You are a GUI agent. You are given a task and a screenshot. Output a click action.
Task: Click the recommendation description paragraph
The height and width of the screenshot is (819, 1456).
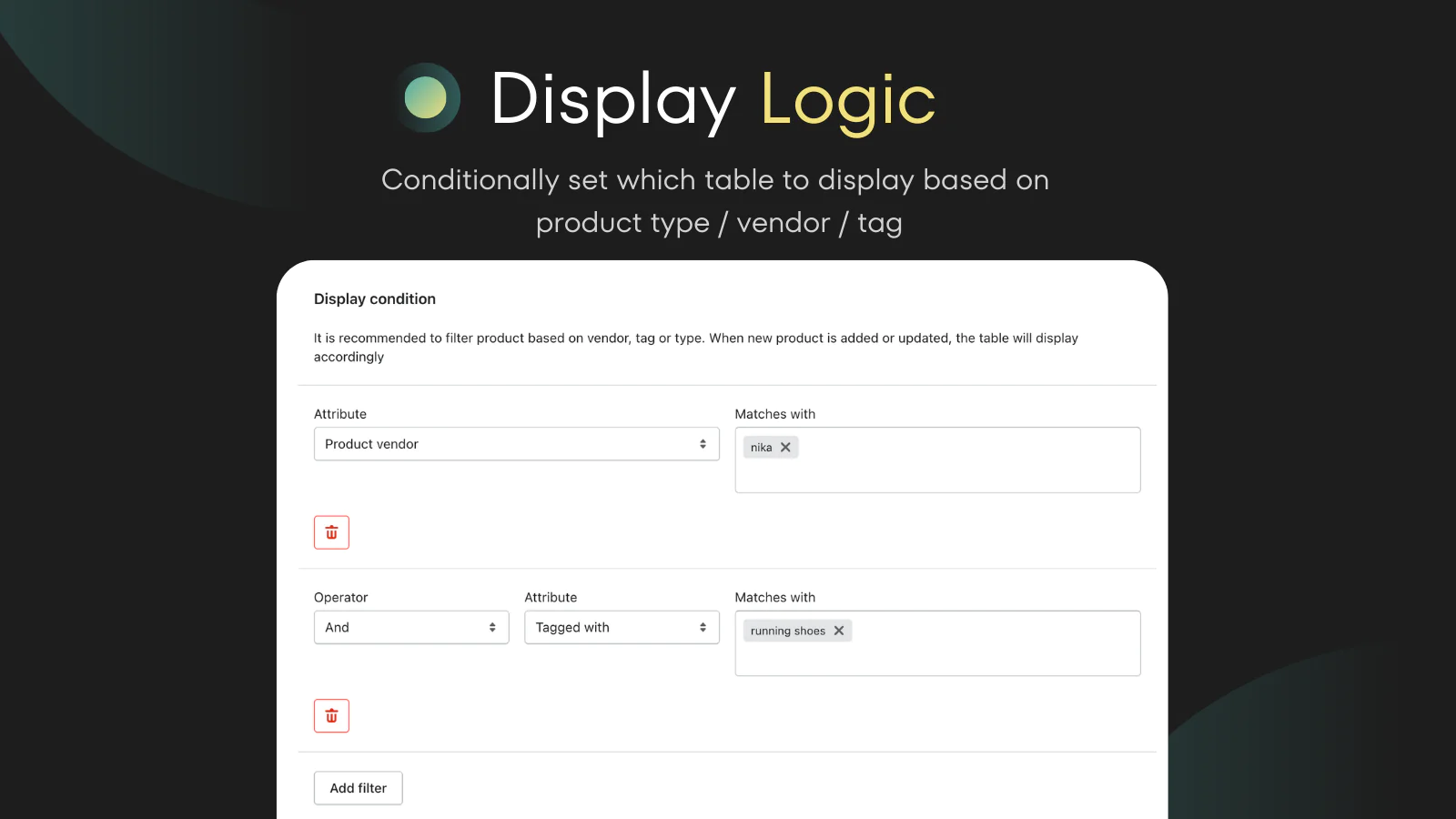pos(695,348)
